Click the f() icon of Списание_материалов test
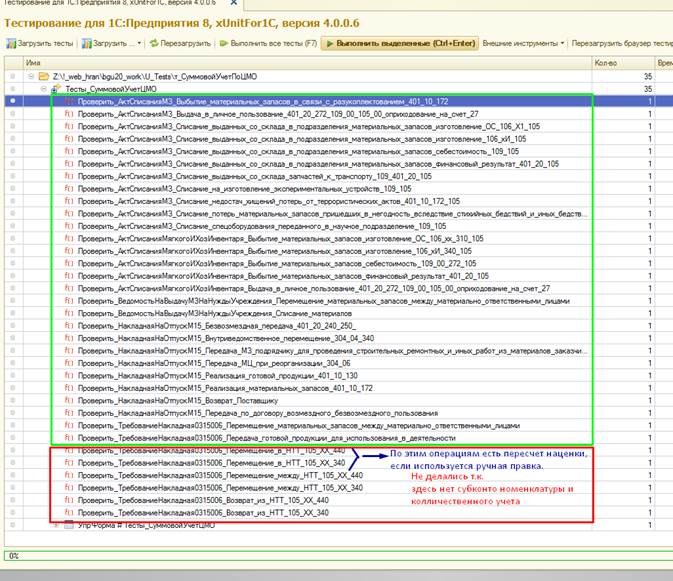 [x=68, y=313]
